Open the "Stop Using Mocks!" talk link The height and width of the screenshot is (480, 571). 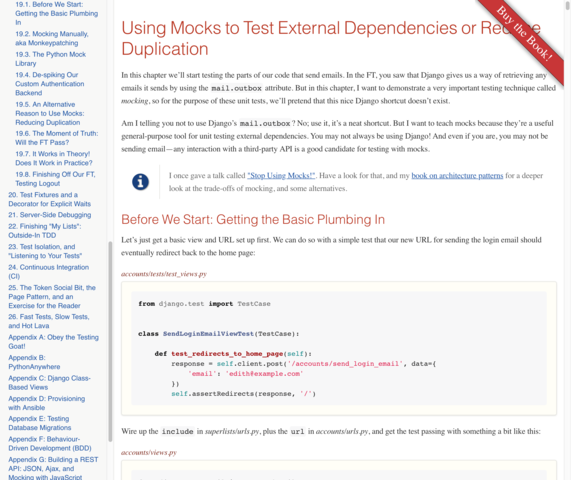[281, 176]
